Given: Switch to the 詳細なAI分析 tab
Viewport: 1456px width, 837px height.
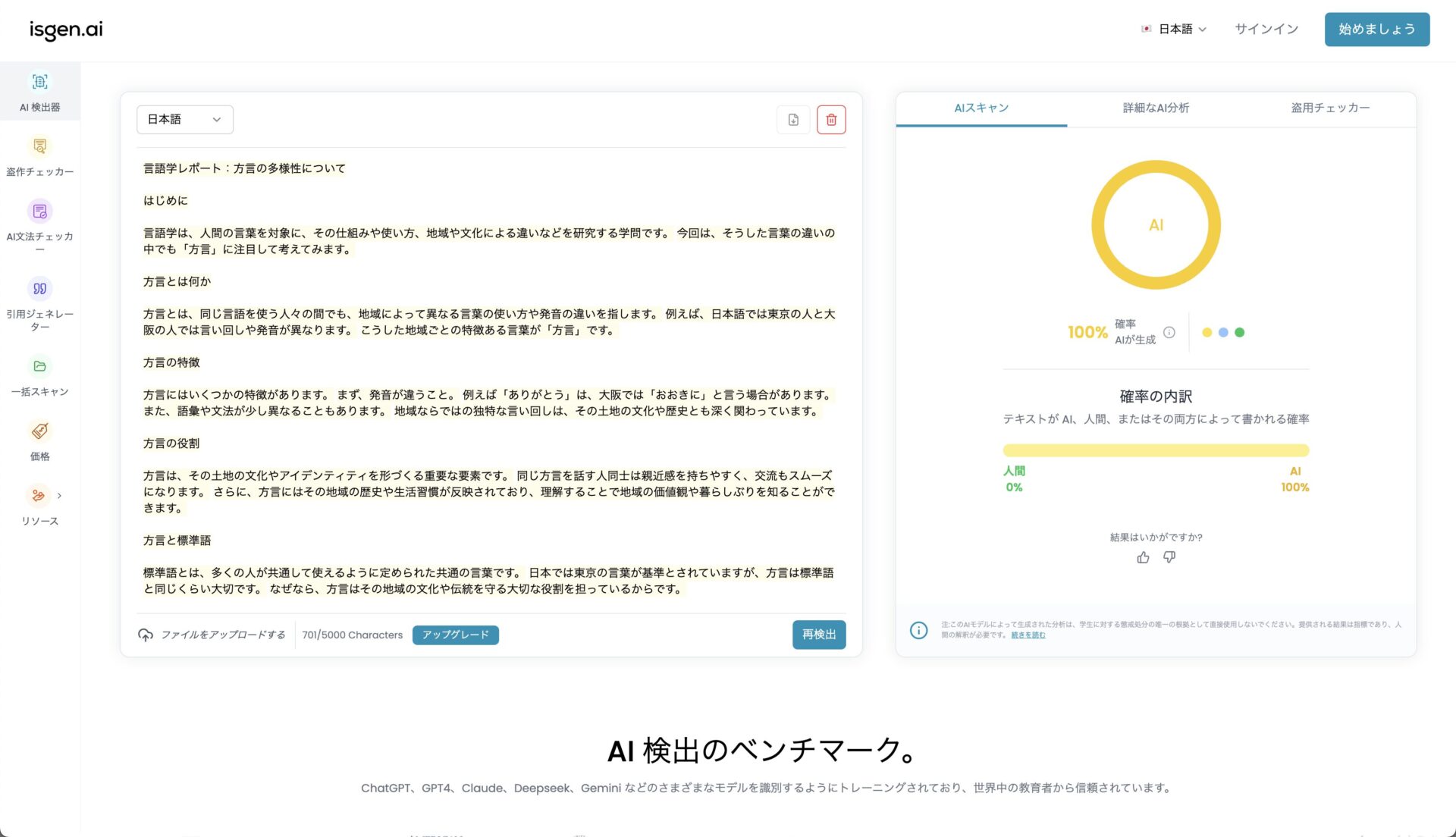Looking at the screenshot, I should coord(1154,108).
